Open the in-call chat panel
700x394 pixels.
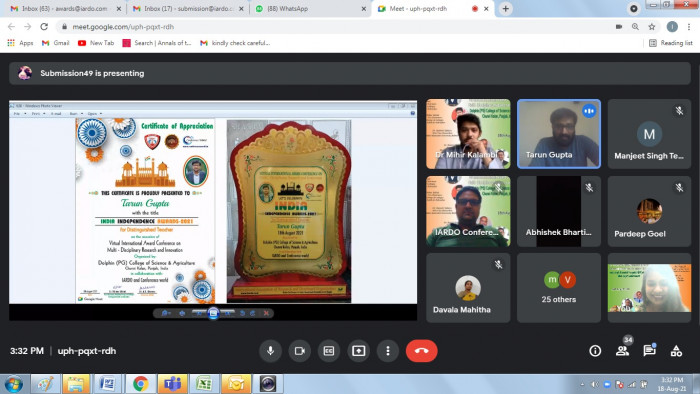(x=650, y=351)
